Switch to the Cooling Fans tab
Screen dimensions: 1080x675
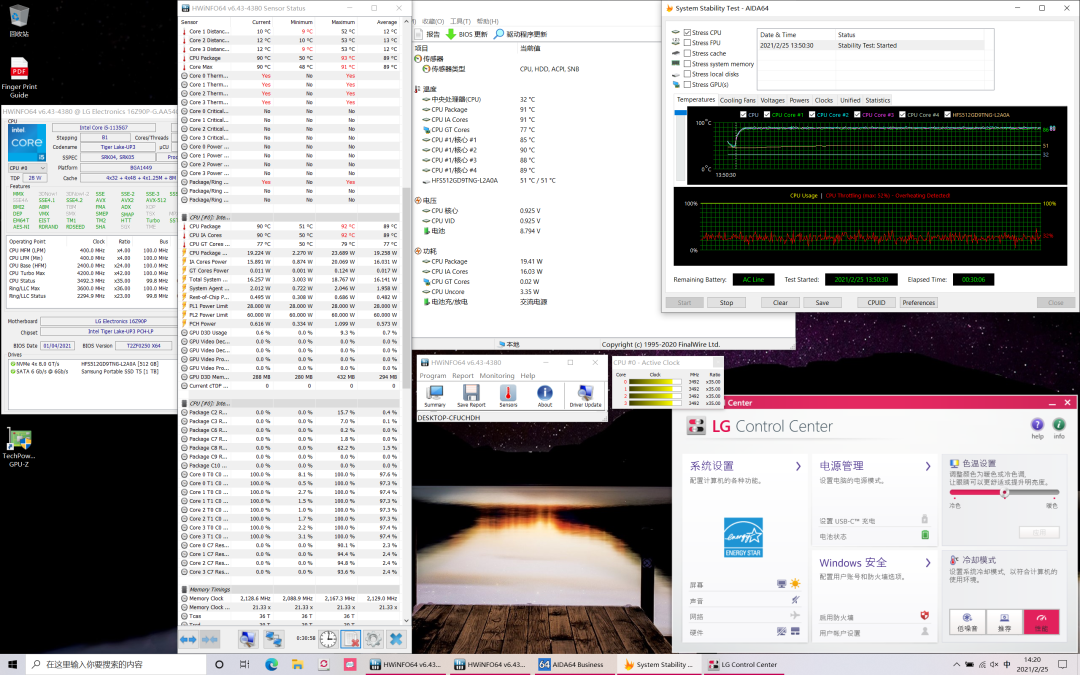737,100
